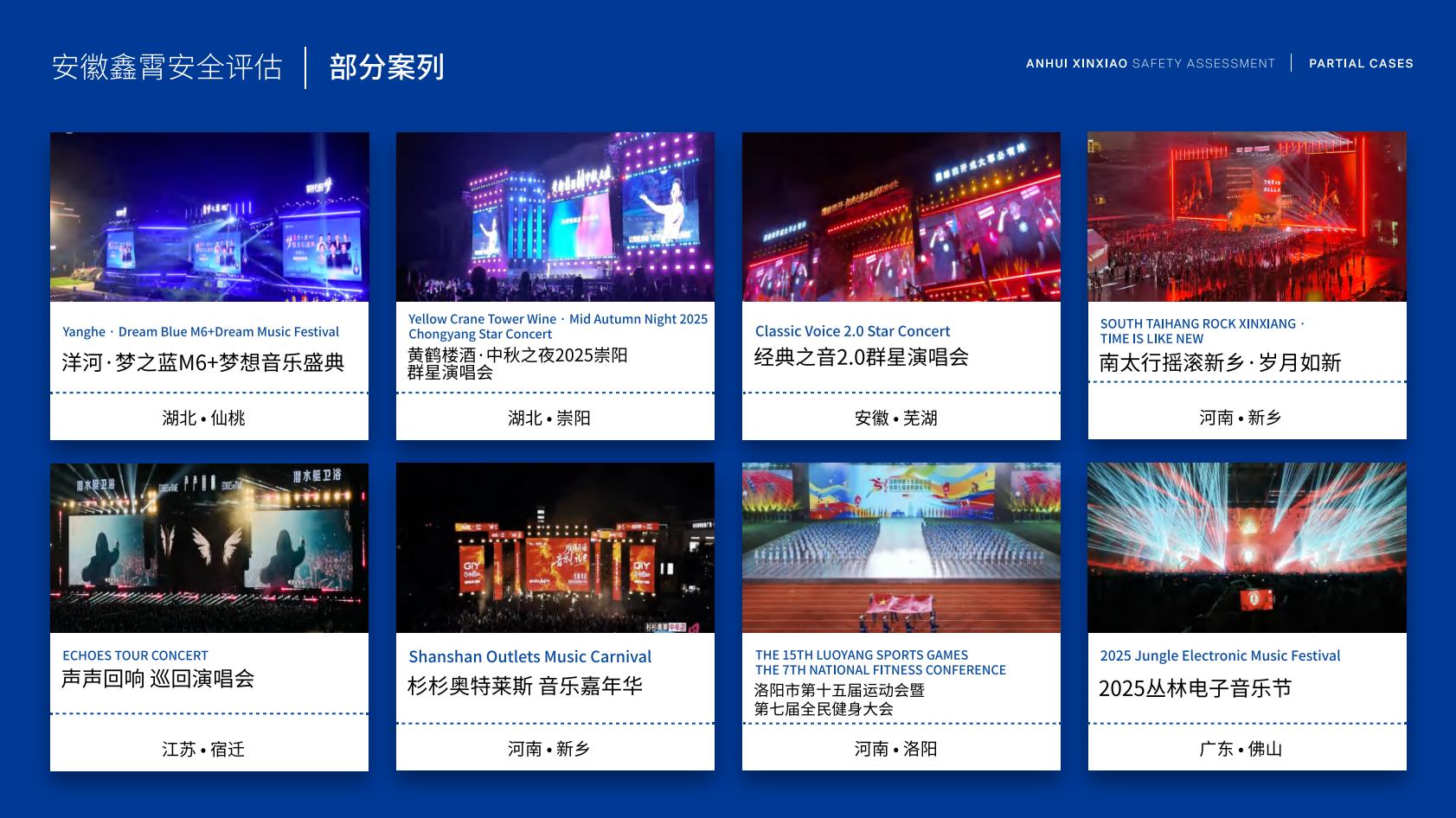Click the Echoes Tour Concert photo
Viewport: 1456px width, 818px height.
pos(209,548)
